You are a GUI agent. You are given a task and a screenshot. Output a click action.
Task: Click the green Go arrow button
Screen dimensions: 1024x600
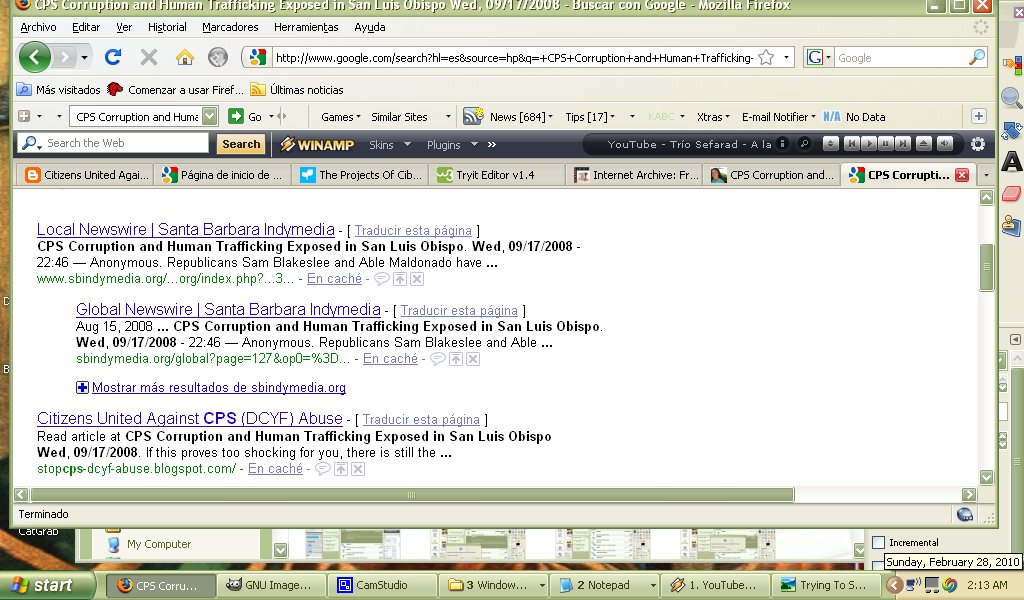(235, 116)
